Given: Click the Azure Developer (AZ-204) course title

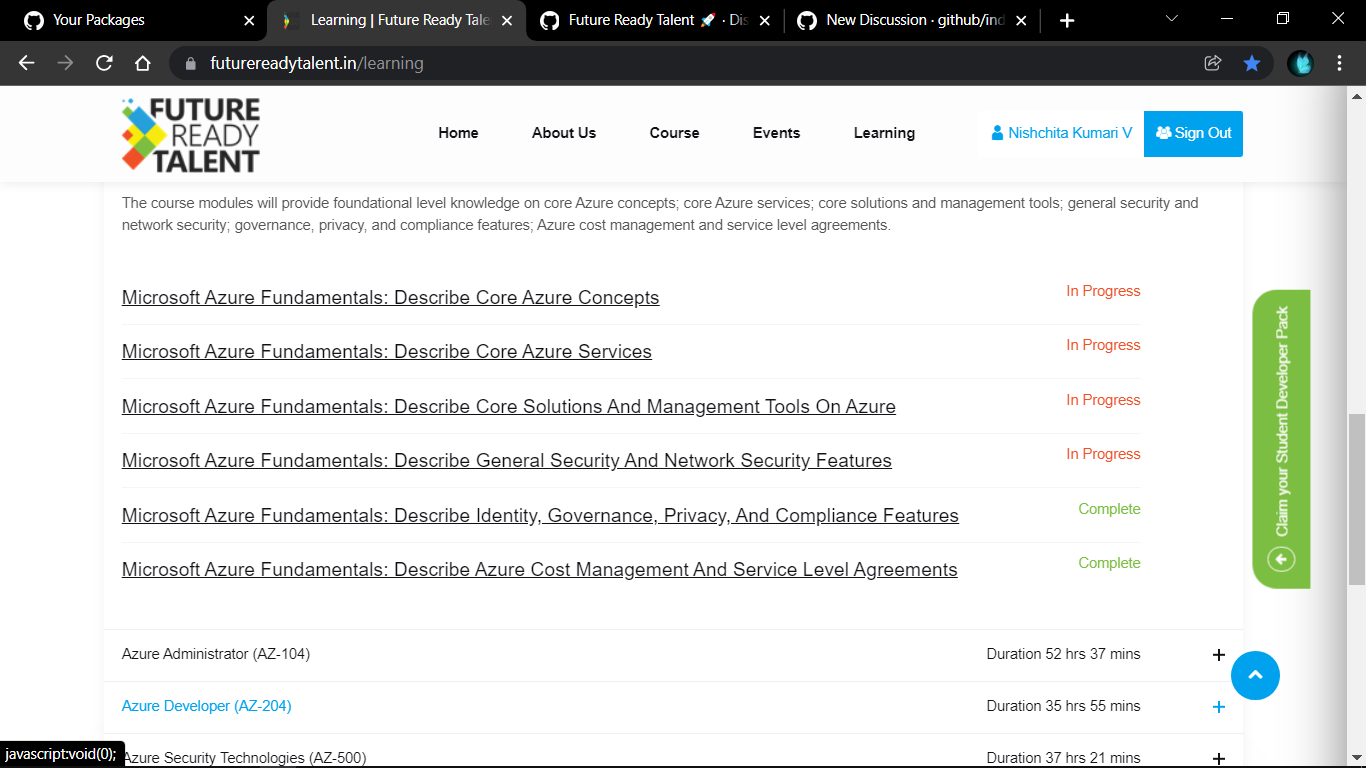Looking at the screenshot, I should pos(207,706).
